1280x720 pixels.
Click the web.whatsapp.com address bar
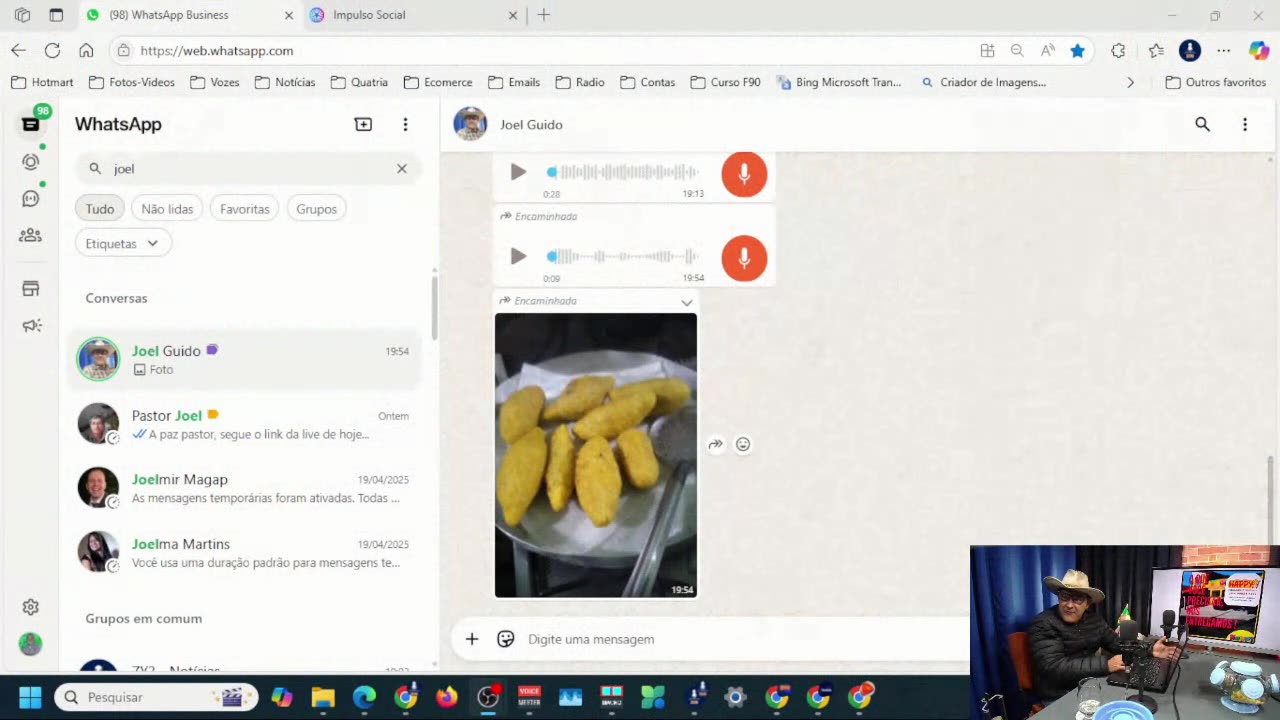tap(540, 50)
